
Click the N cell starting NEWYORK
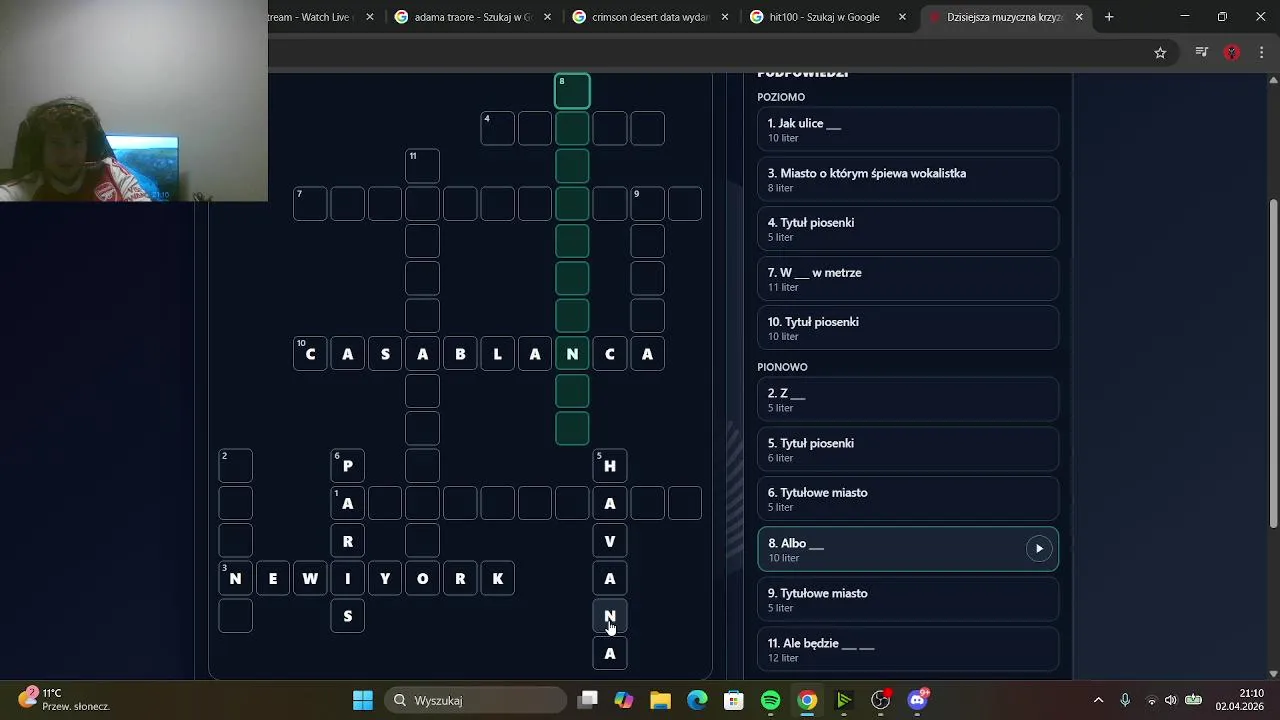[235, 579]
